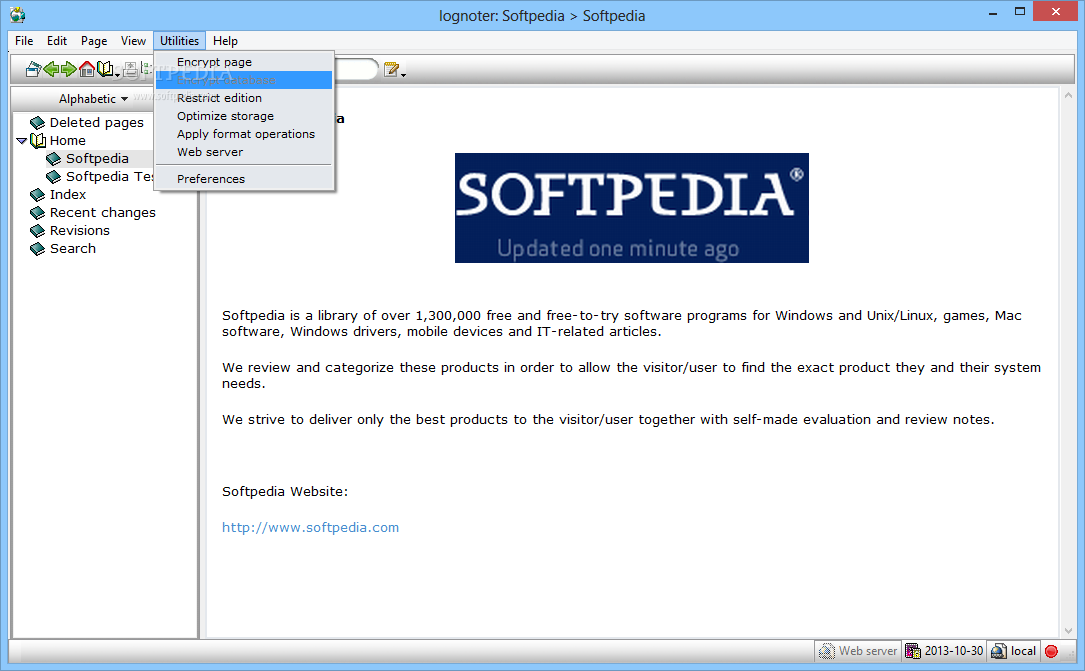Screen dimensions: 1085x671
Task: Click the book icon beside Revisions
Action: click(x=37, y=231)
